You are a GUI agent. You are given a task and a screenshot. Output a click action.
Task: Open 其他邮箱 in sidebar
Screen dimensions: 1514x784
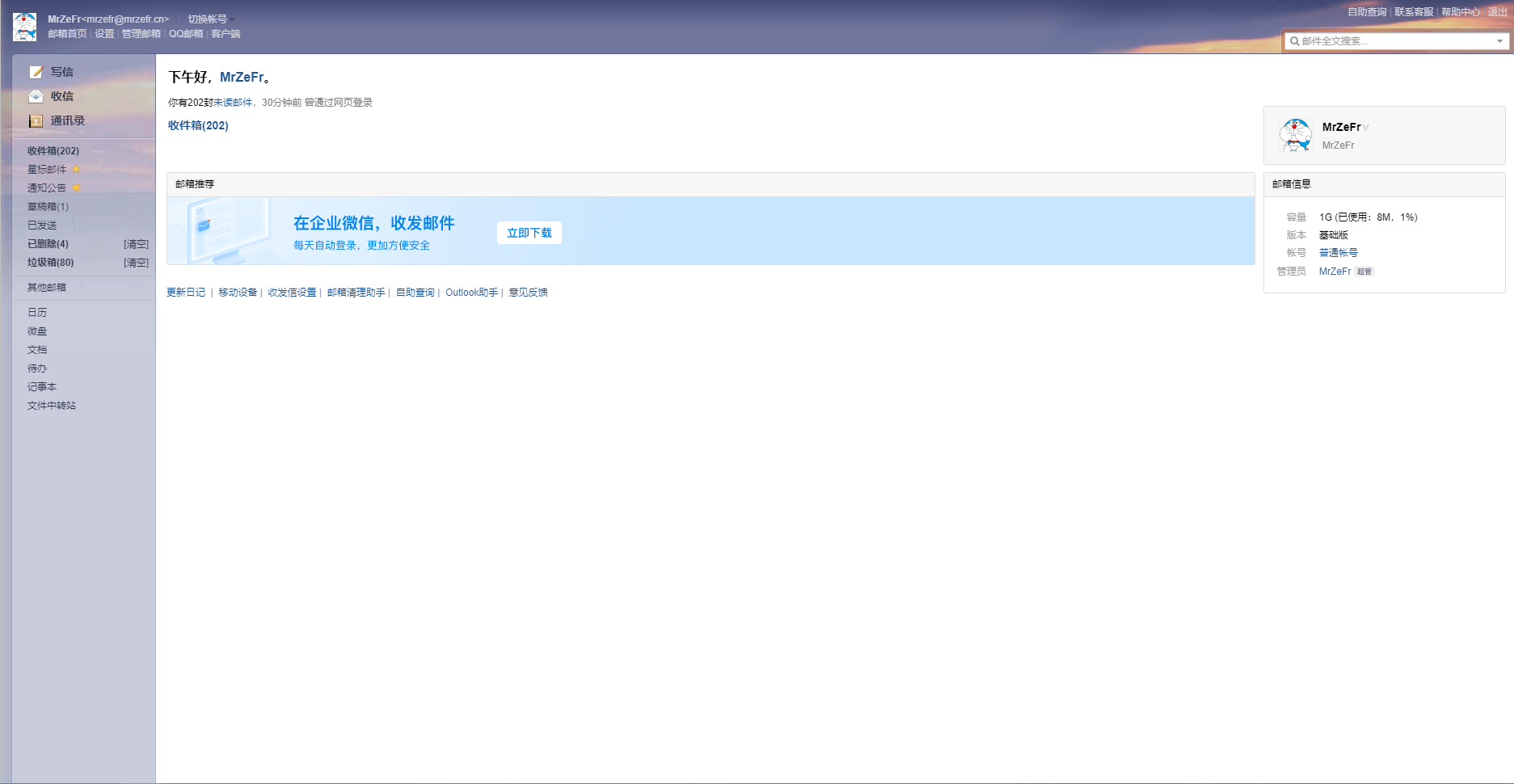pos(47,287)
